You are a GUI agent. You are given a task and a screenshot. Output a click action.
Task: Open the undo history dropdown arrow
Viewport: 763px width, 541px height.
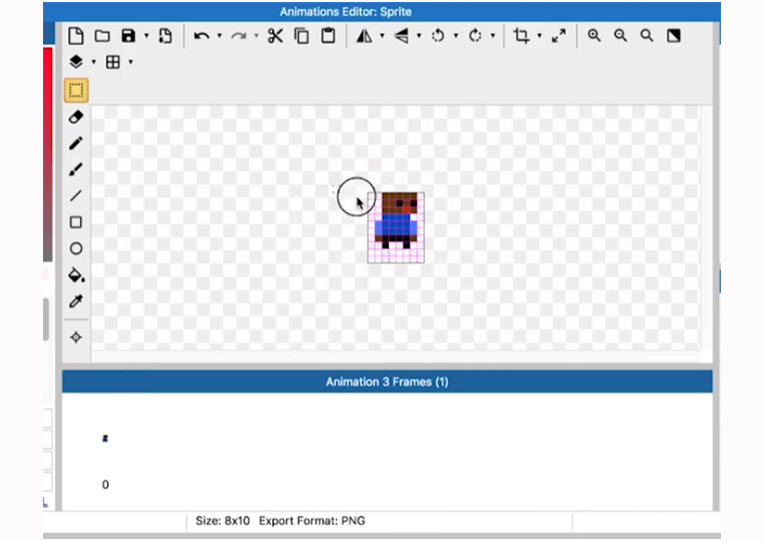(x=219, y=36)
